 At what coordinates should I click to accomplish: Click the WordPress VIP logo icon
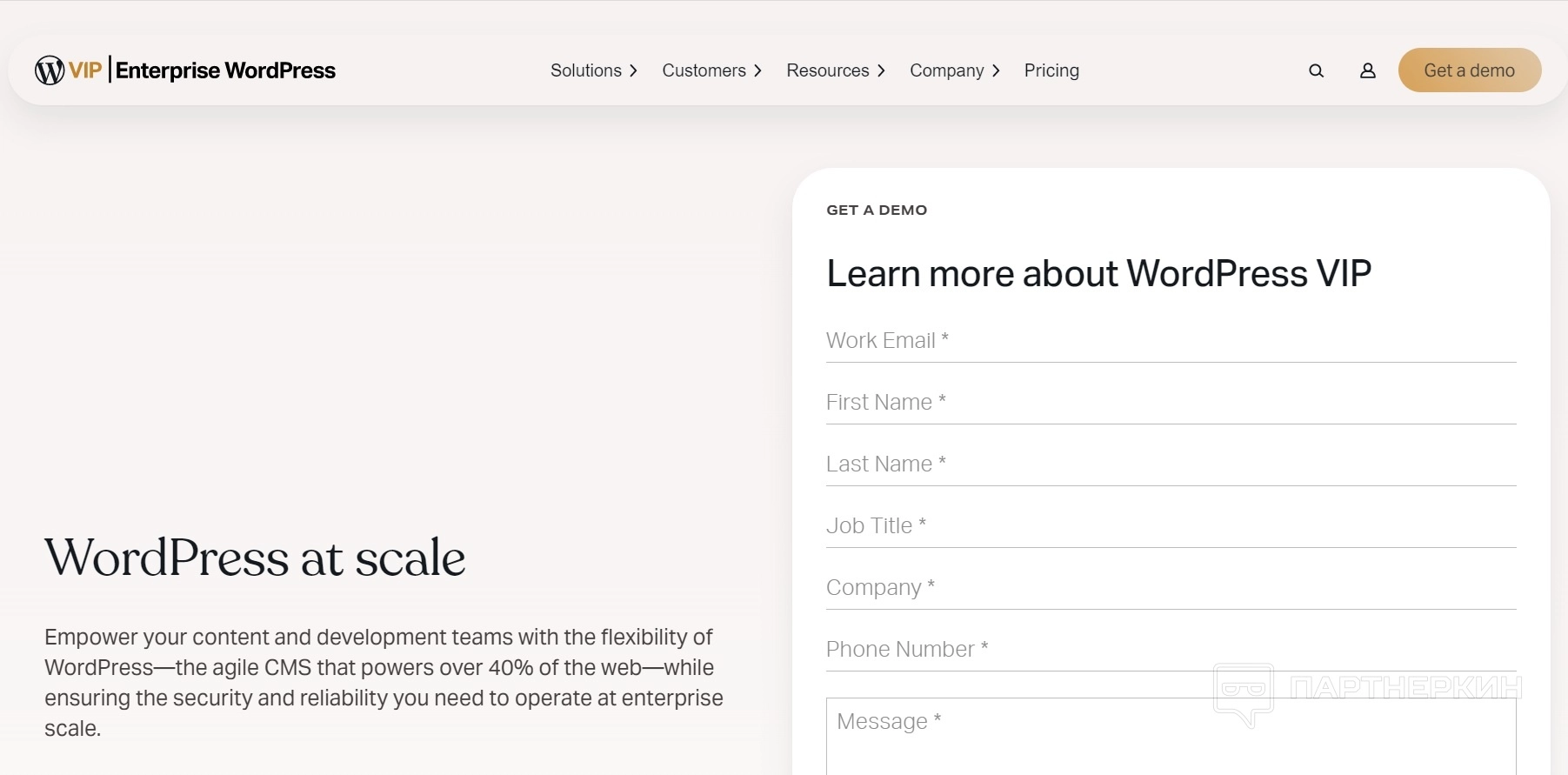click(x=50, y=70)
